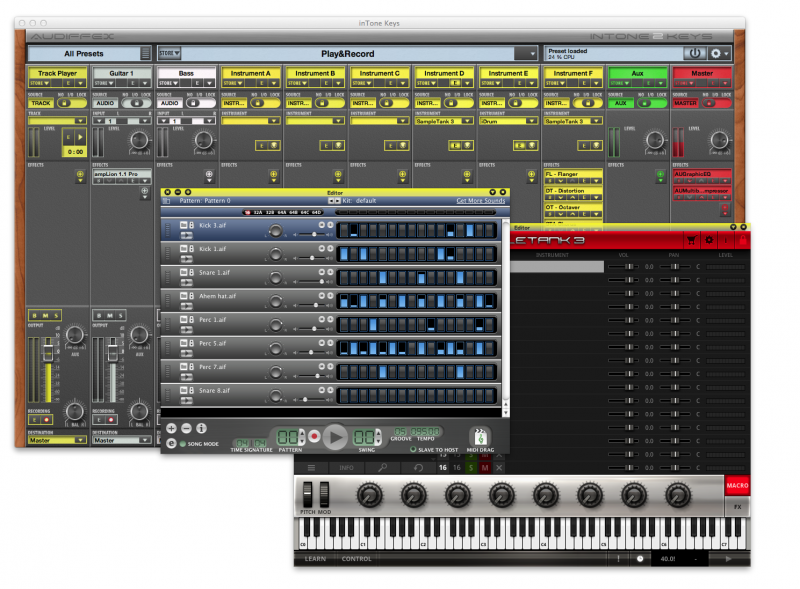Open the Track dropdown in Track Player channel
The image size is (800, 589).
pos(57,121)
